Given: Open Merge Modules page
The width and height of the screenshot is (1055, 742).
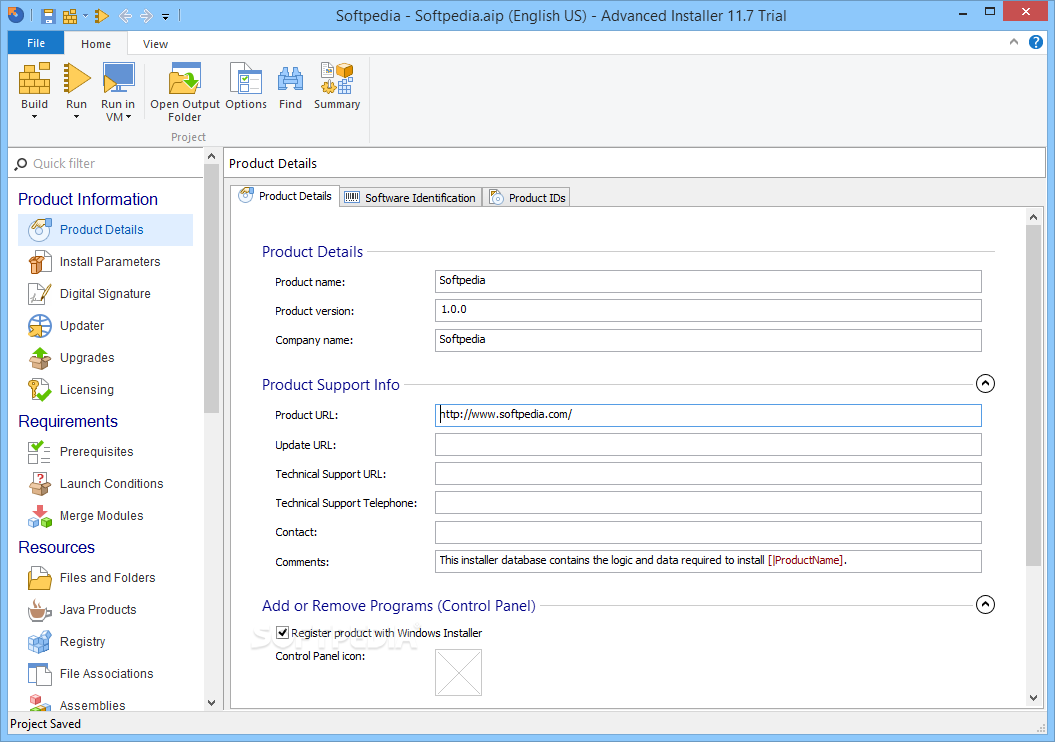Looking at the screenshot, I should coord(106,515).
